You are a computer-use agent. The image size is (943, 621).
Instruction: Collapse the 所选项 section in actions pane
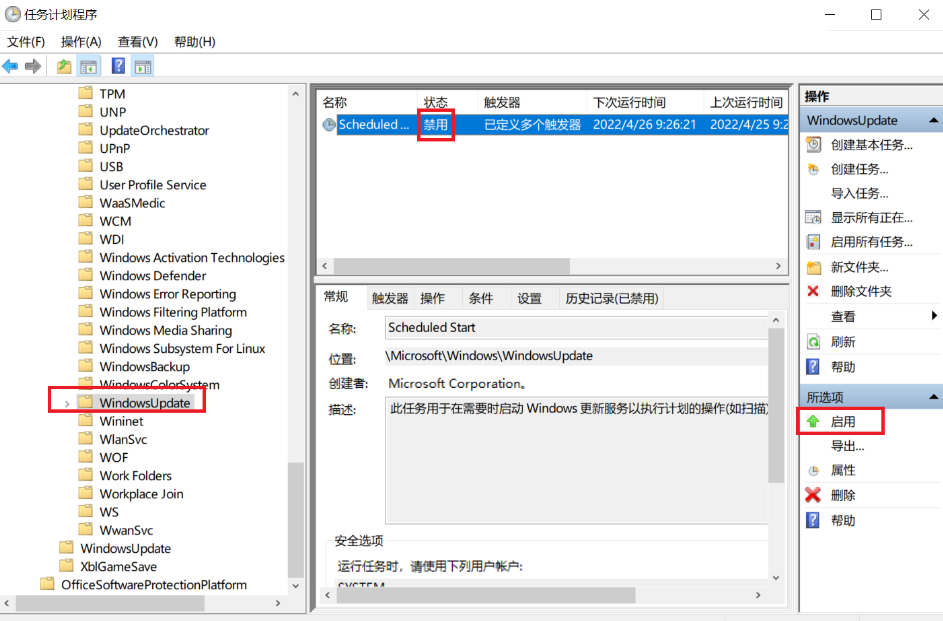coord(933,398)
